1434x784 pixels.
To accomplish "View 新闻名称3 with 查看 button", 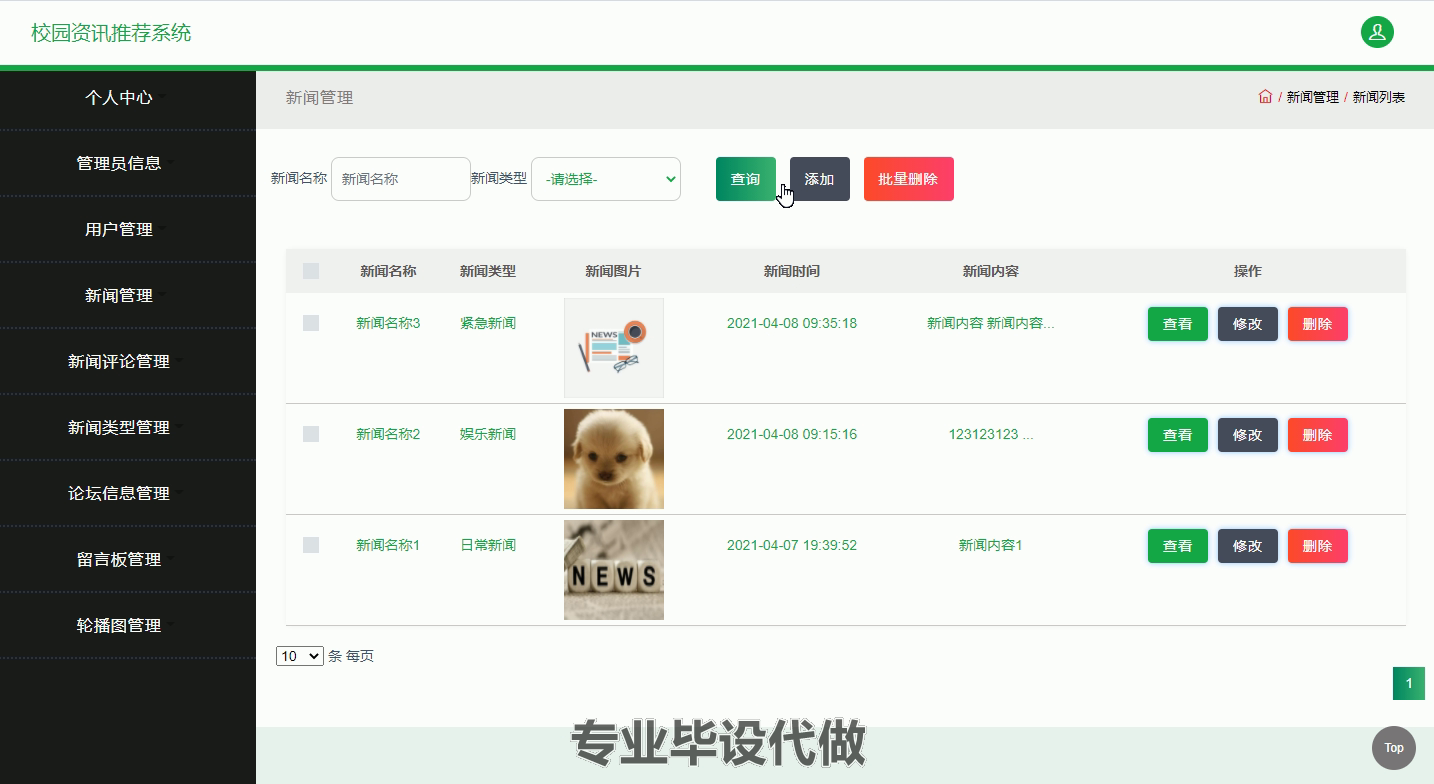I will [x=1178, y=324].
